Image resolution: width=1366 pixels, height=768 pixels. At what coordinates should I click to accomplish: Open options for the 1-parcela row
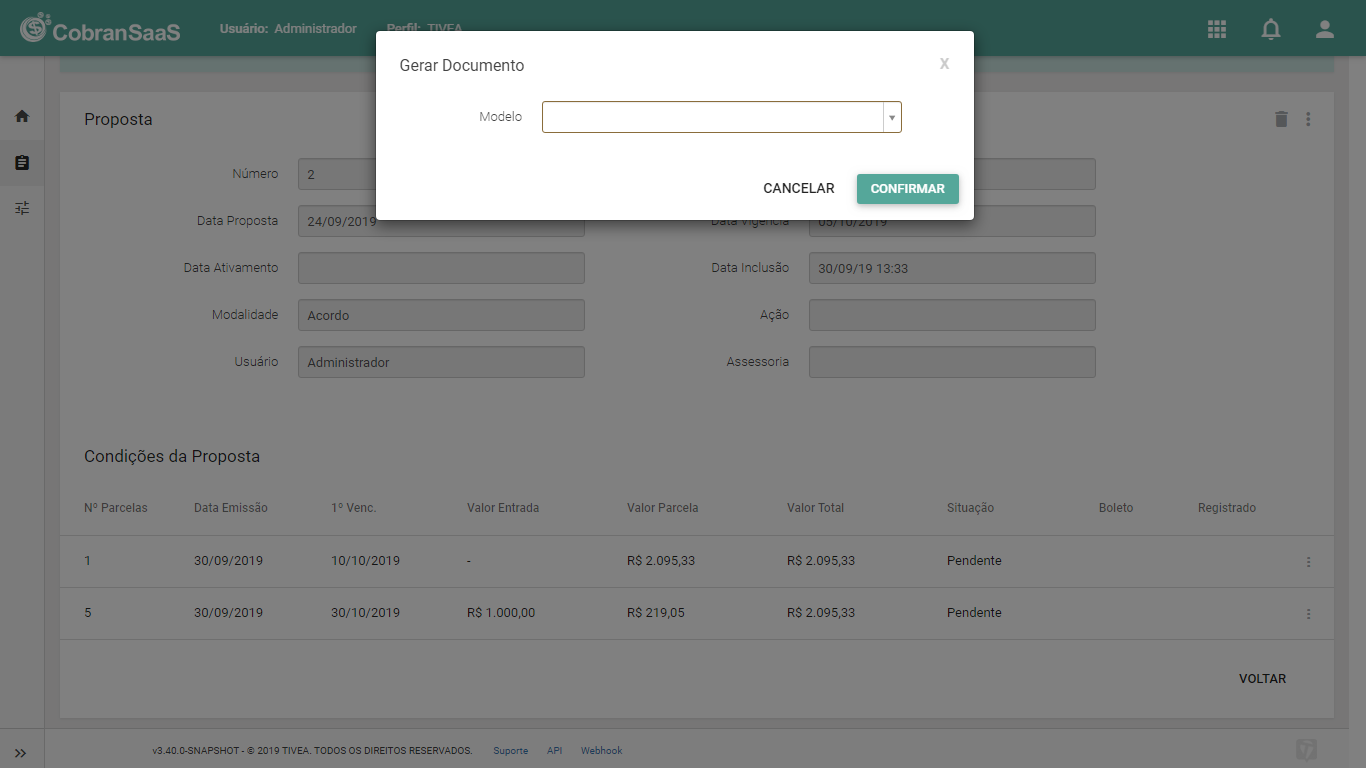(x=1308, y=562)
